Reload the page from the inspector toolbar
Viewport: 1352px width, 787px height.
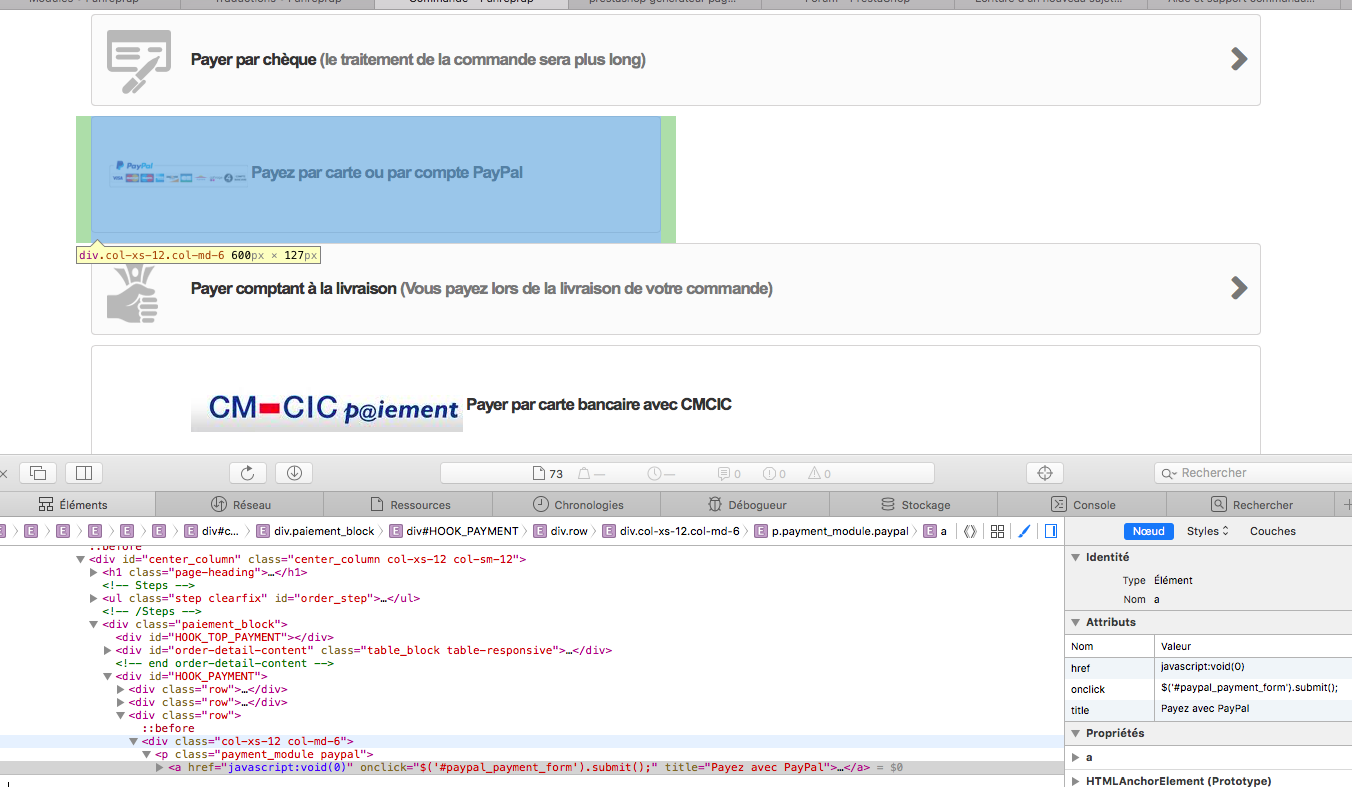click(248, 473)
